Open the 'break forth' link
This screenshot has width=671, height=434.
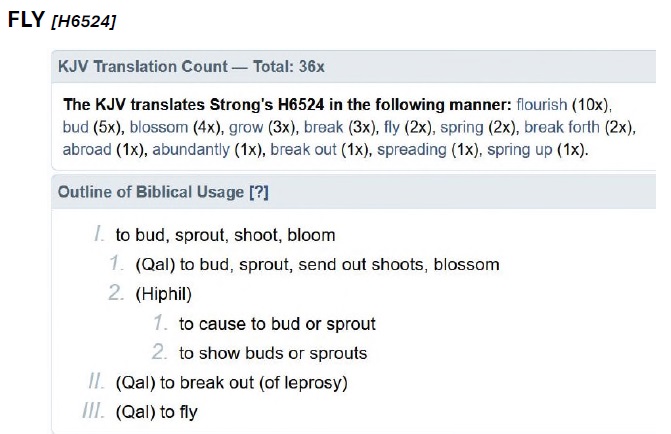pyautogui.click(x=562, y=127)
